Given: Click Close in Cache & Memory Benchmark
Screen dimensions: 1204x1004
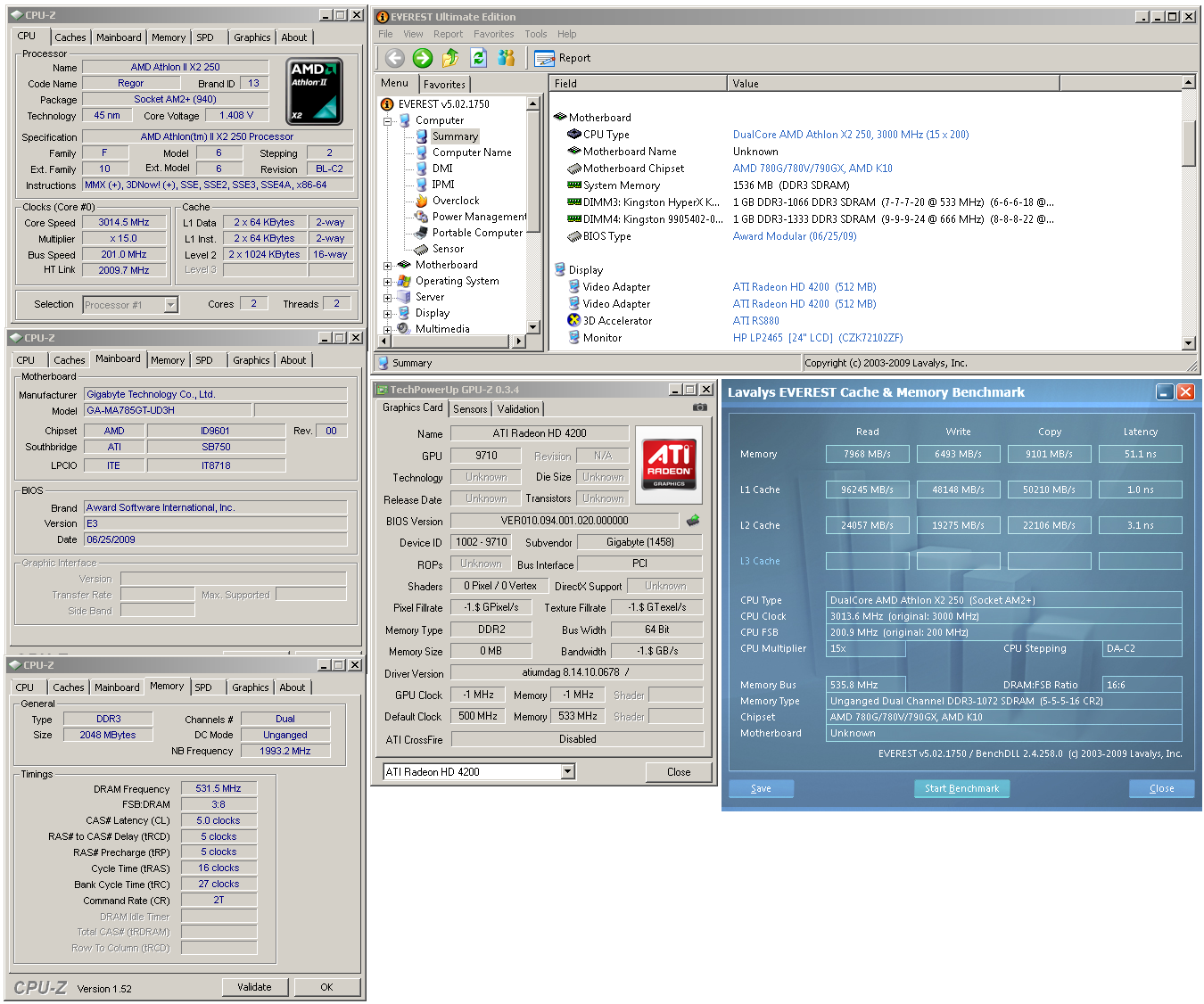Looking at the screenshot, I should [1161, 788].
